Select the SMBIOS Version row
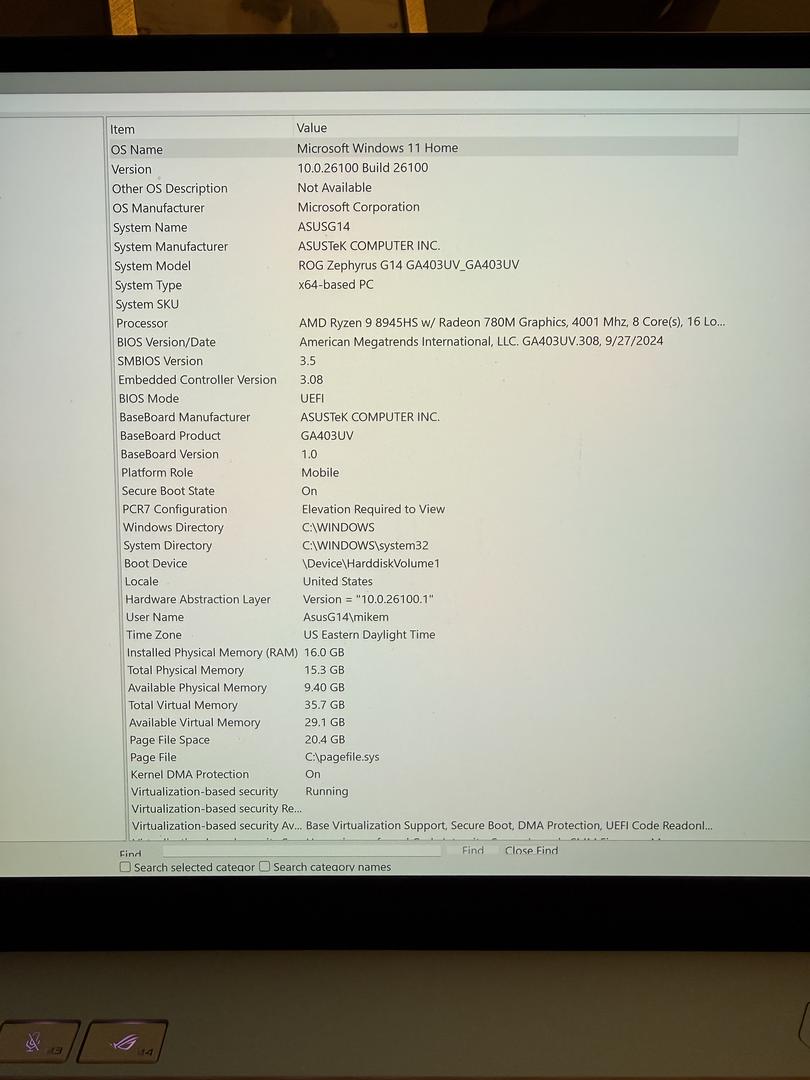Image resolution: width=810 pixels, height=1080 pixels. coord(424,361)
